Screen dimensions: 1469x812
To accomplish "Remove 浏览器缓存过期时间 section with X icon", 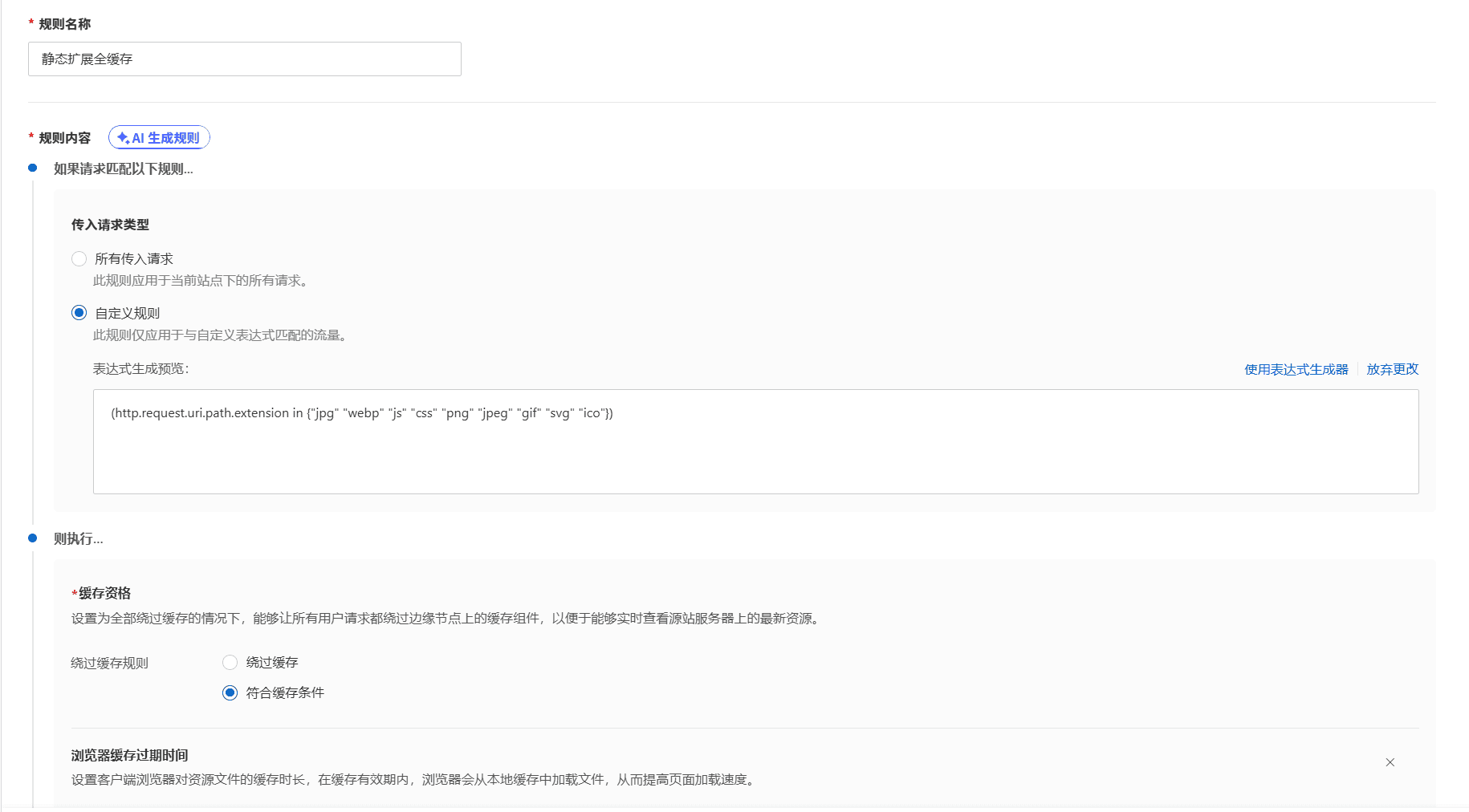I will [x=1390, y=762].
